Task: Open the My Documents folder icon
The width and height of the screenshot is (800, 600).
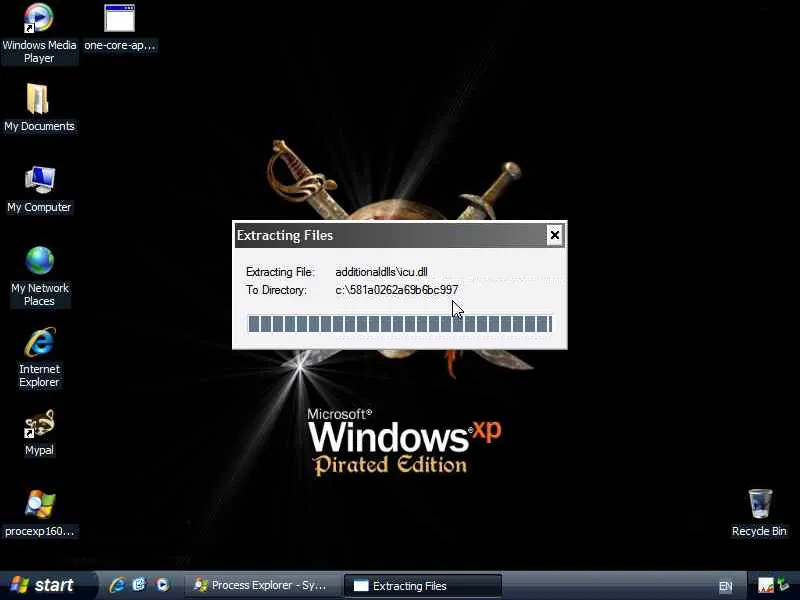Action: 39,108
